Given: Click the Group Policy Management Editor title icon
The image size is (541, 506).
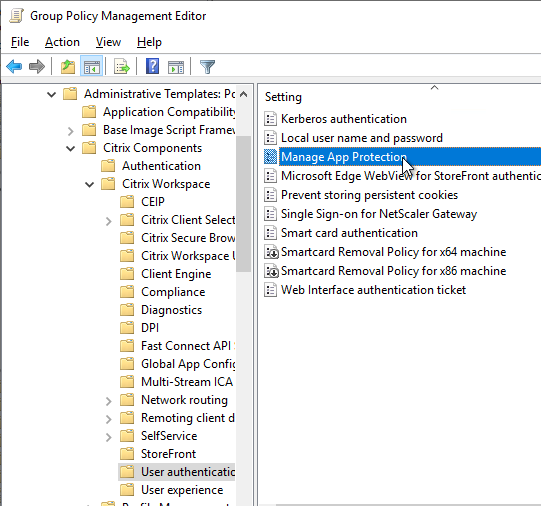Looking at the screenshot, I should point(16,16).
